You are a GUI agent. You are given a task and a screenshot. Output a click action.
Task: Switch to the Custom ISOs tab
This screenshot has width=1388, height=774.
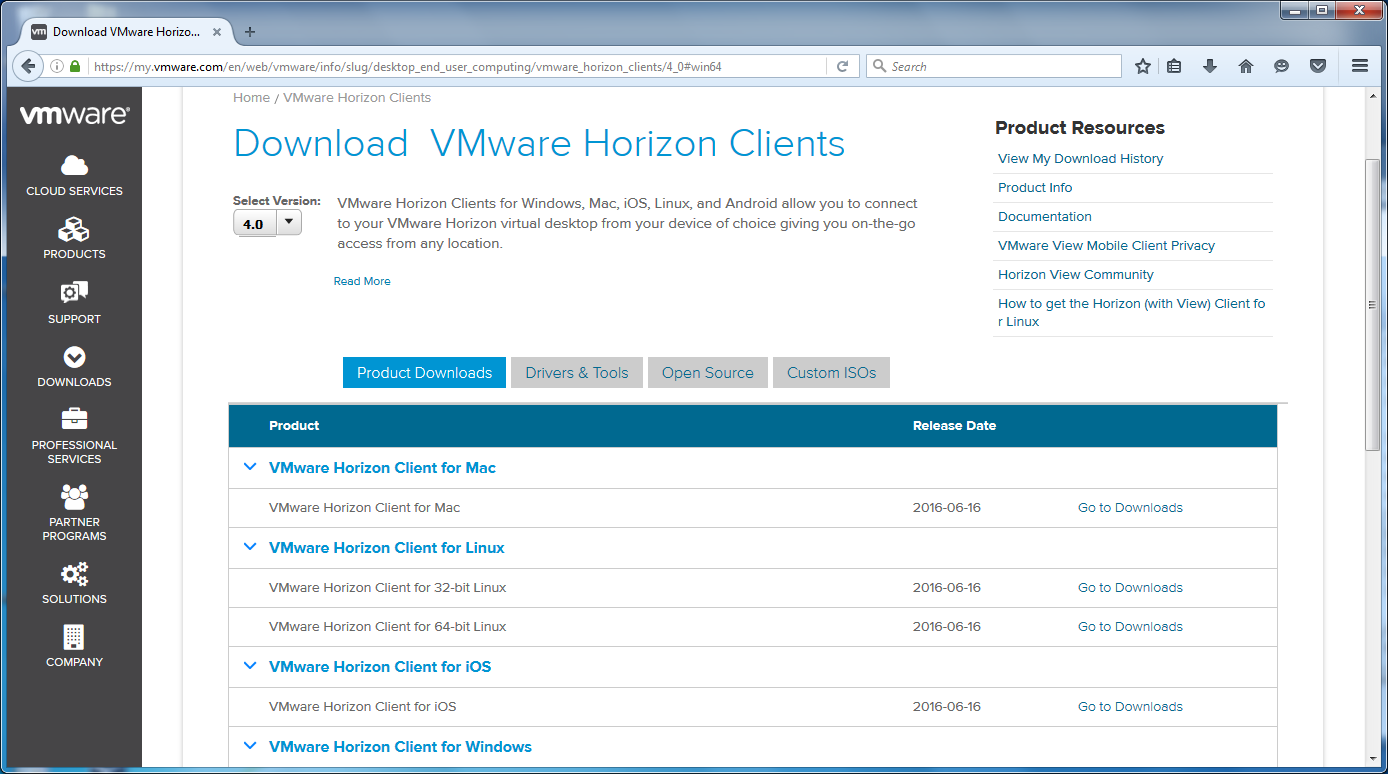pyautogui.click(x=831, y=372)
